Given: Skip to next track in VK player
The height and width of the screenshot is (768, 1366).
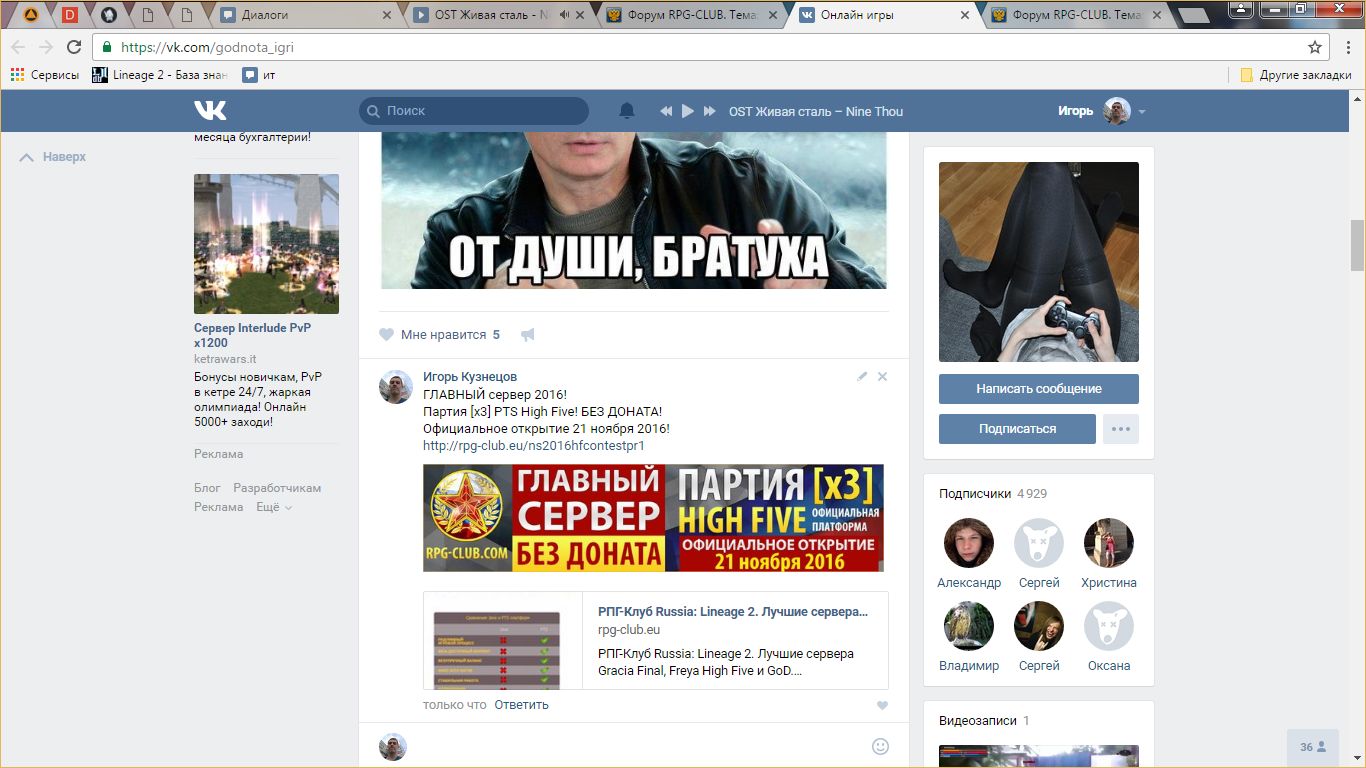Looking at the screenshot, I should point(709,111).
